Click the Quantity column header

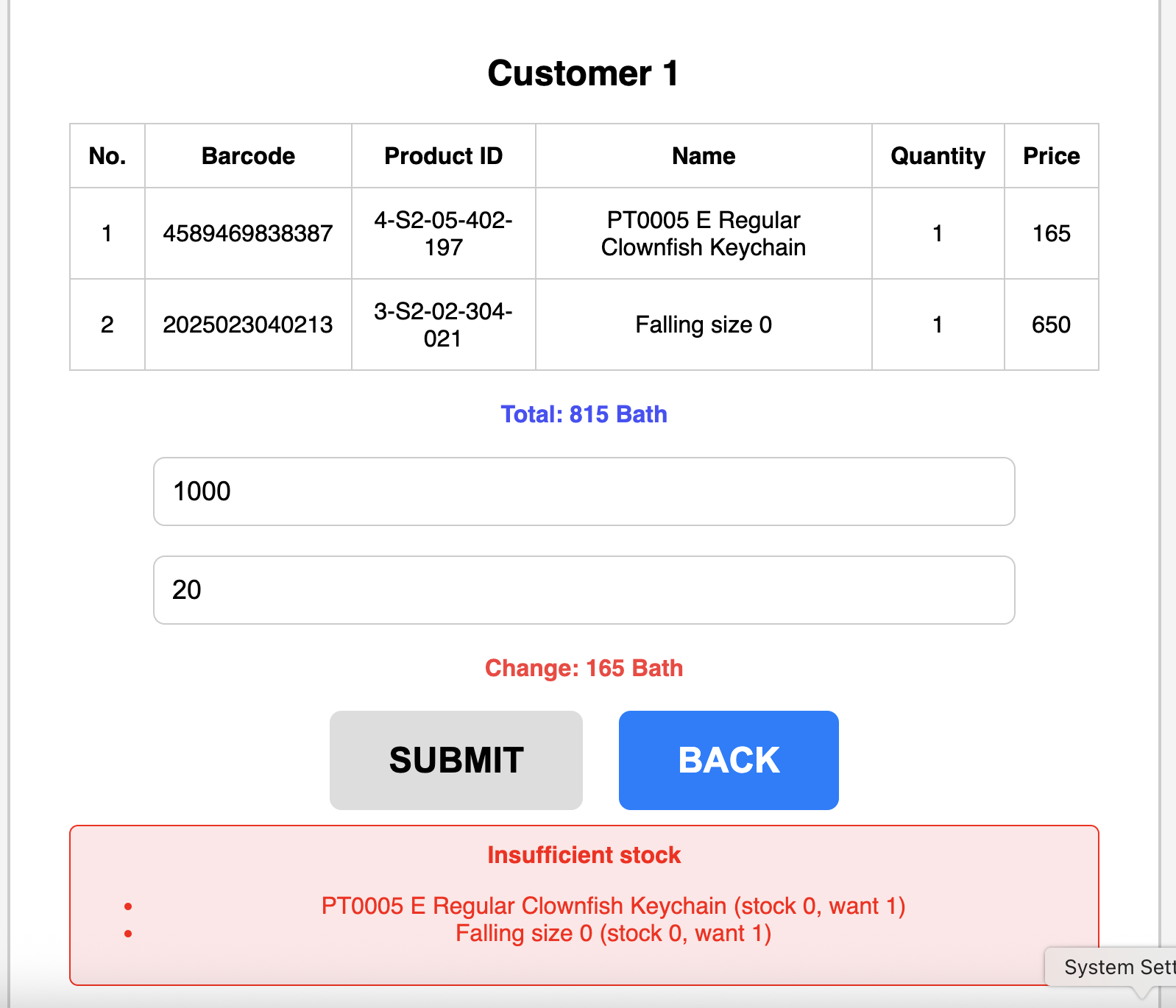(x=938, y=156)
